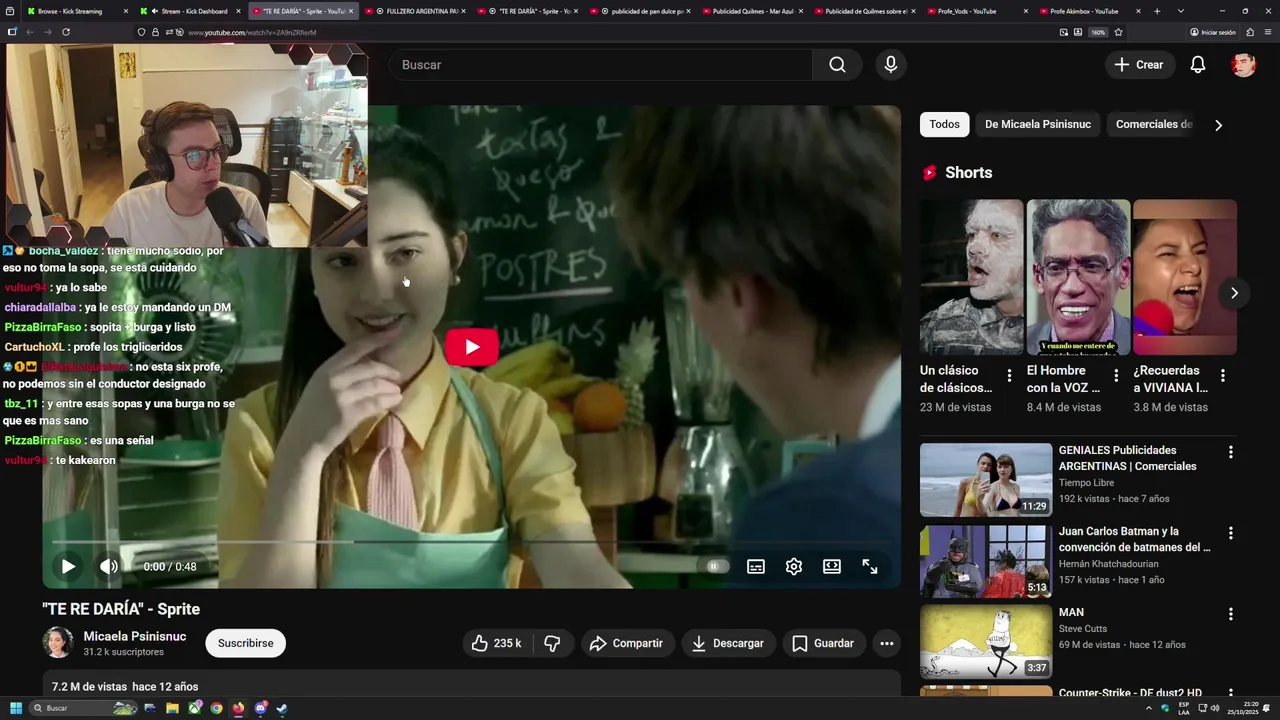The height and width of the screenshot is (720, 1280).
Task: Select the De Micaela Psinisnuc filter chip
Action: 1038,124
